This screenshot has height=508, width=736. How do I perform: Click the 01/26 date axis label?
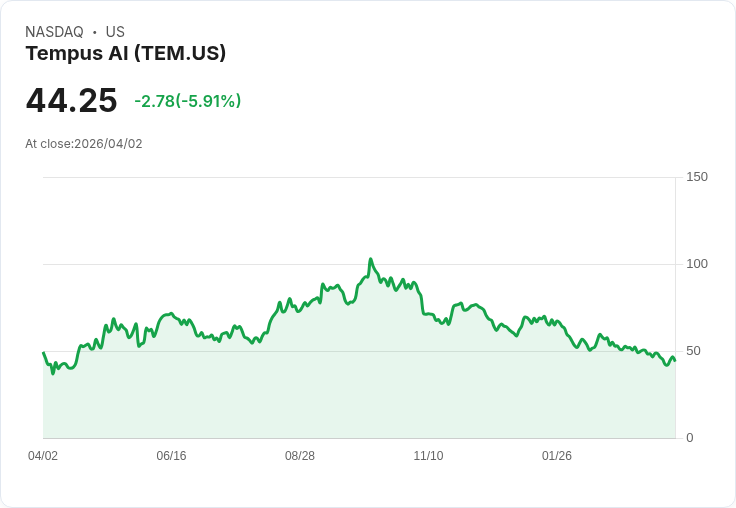[x=557, y=456]
